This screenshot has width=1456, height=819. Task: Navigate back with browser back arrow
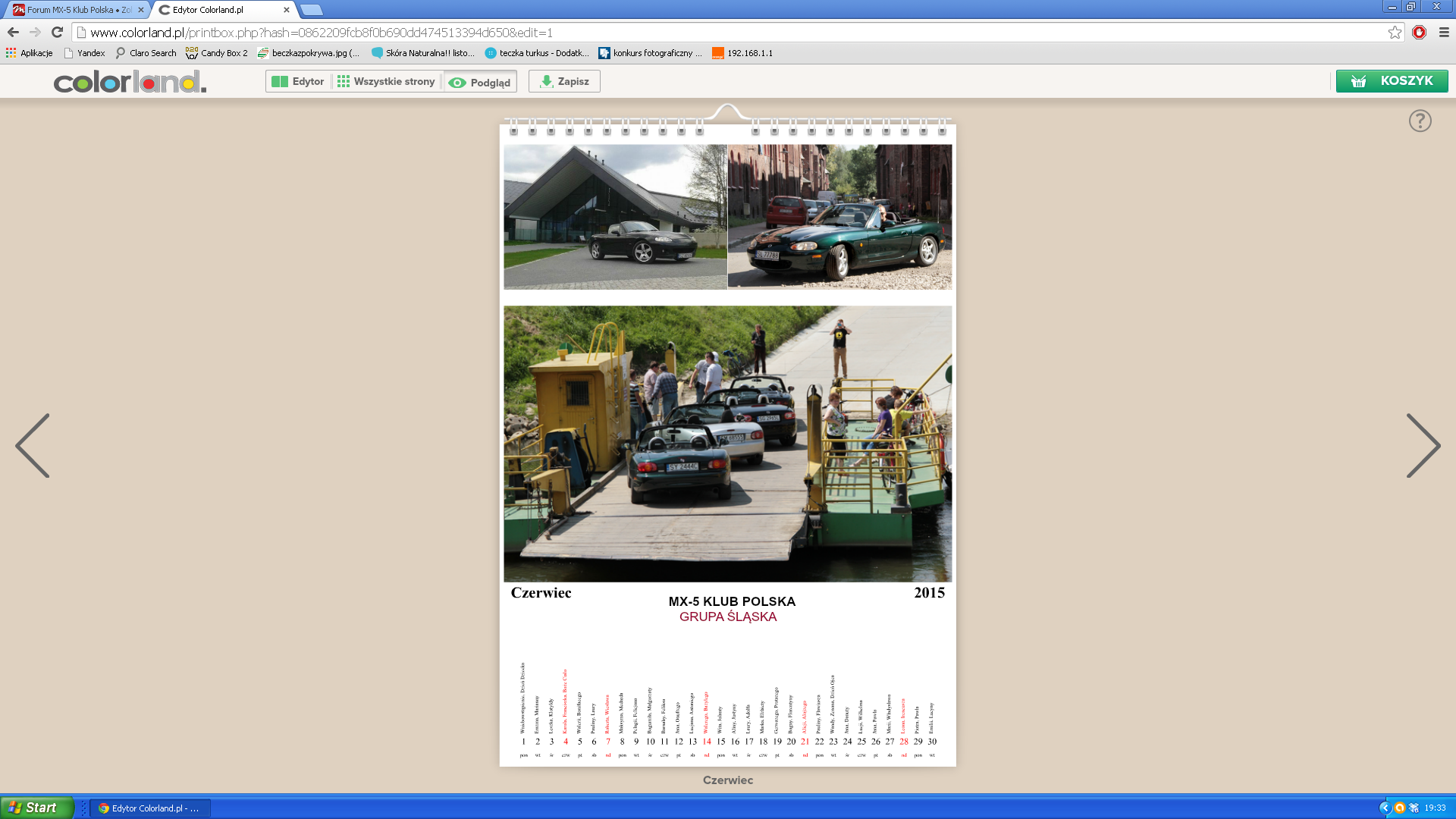[x=13, y=33]
